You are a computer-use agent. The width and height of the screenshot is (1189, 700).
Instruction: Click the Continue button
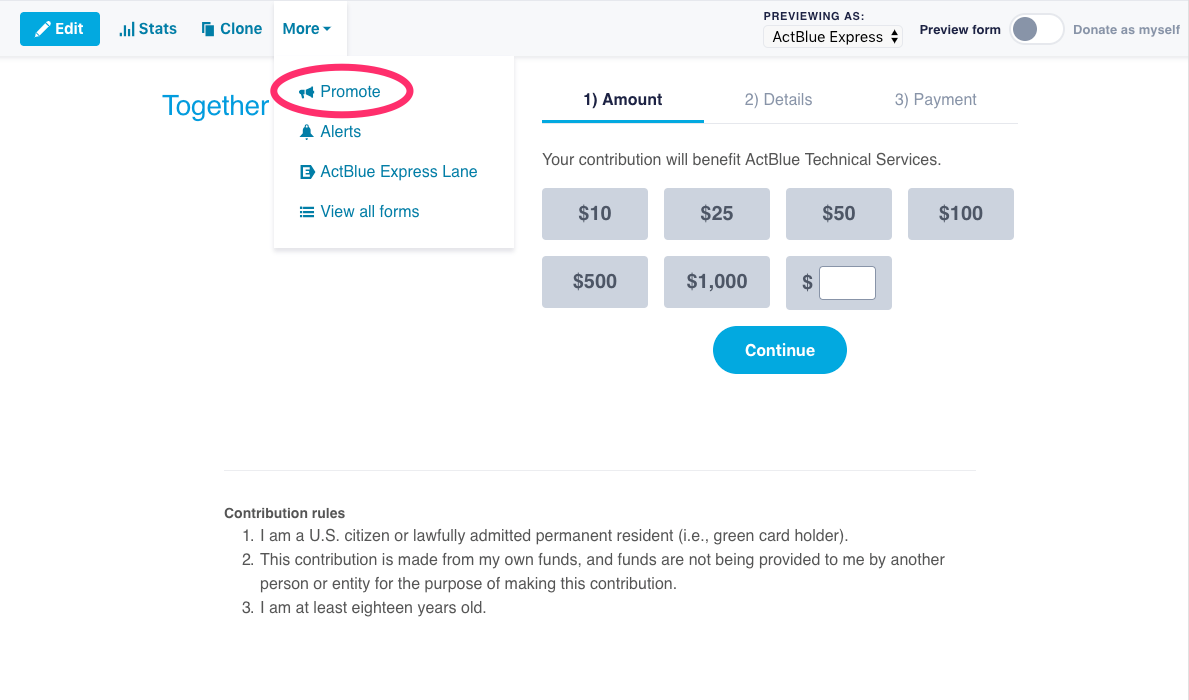tap(780, 350)
